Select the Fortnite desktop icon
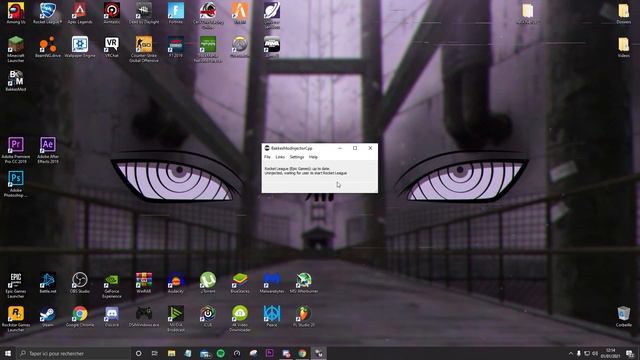 (x=176, y=13)
